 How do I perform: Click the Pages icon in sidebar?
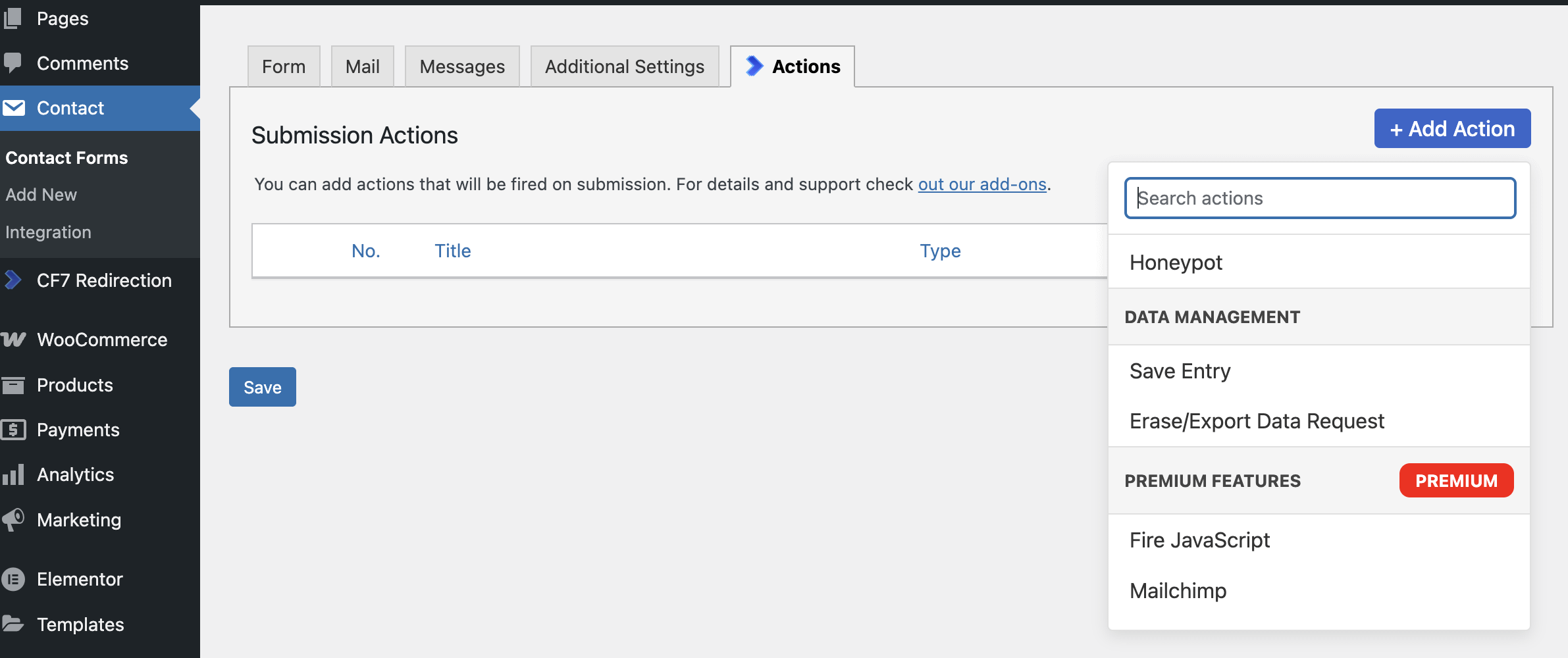(x=13, y=18)
